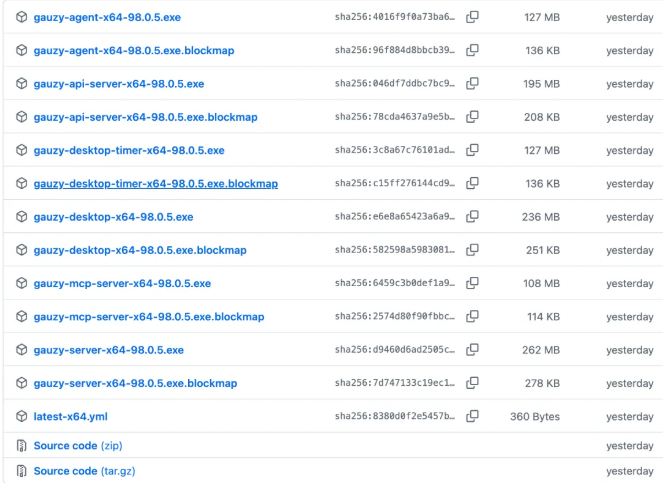Download Source code (tar.gz) archive
This screenshot has width=670, height=491.
tap(82, 471)
